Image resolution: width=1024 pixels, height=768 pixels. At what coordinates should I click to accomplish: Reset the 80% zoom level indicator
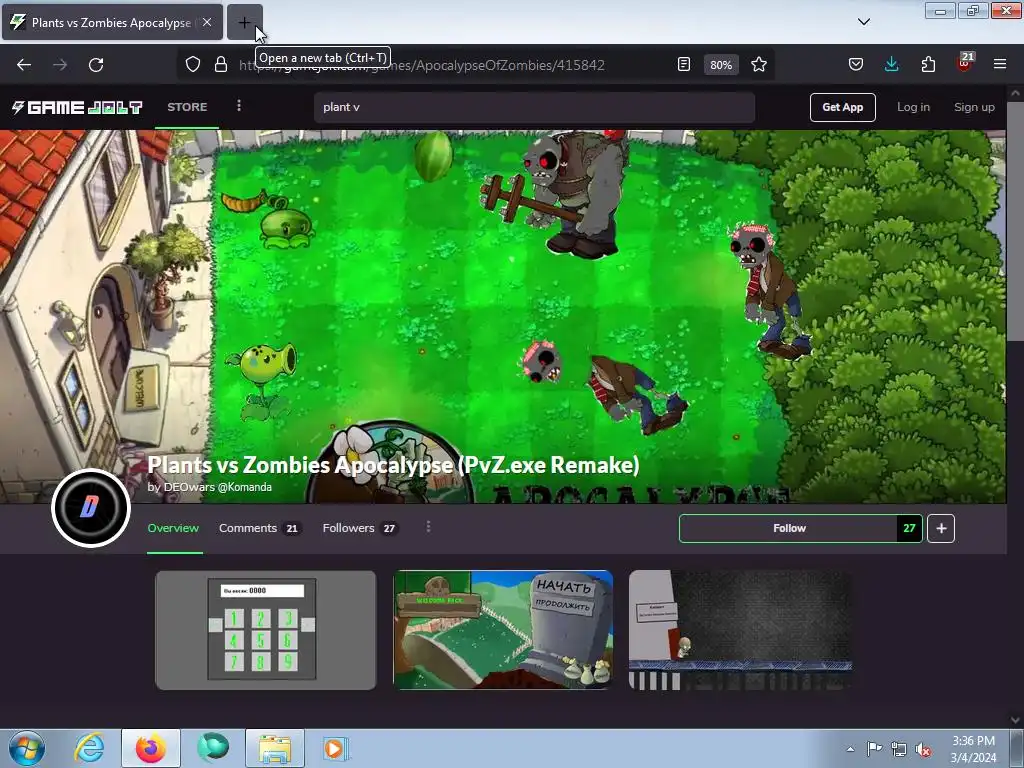tap(721, 65)
